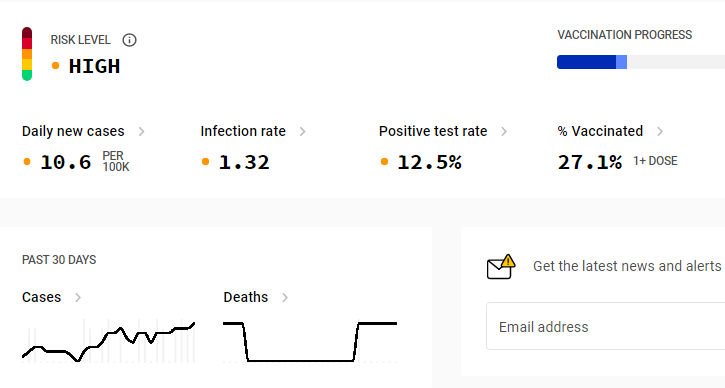Open Cases chart chevron
725x388 pixels.
click(x=78, y=297)
